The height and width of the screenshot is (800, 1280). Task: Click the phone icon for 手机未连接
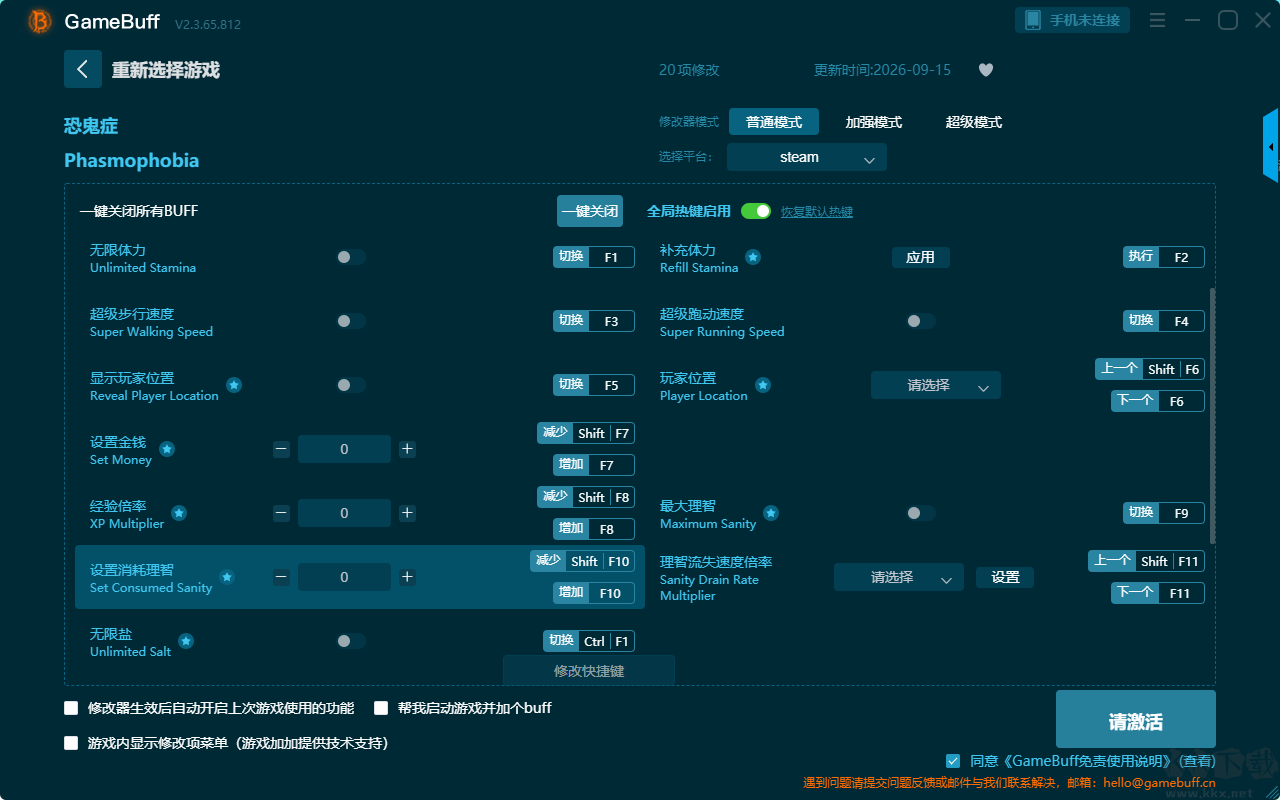pos(1032,20)
